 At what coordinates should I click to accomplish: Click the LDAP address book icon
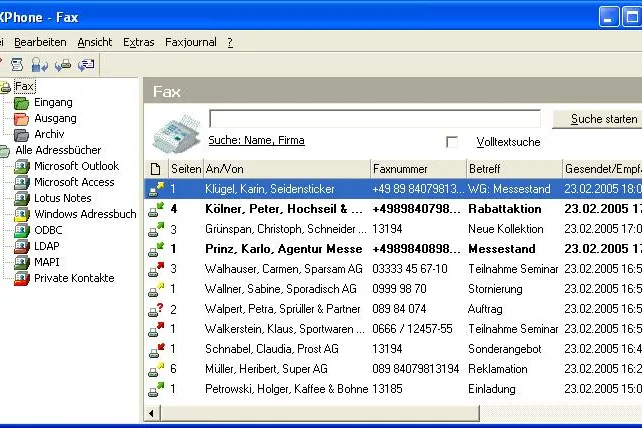[22, 247]
